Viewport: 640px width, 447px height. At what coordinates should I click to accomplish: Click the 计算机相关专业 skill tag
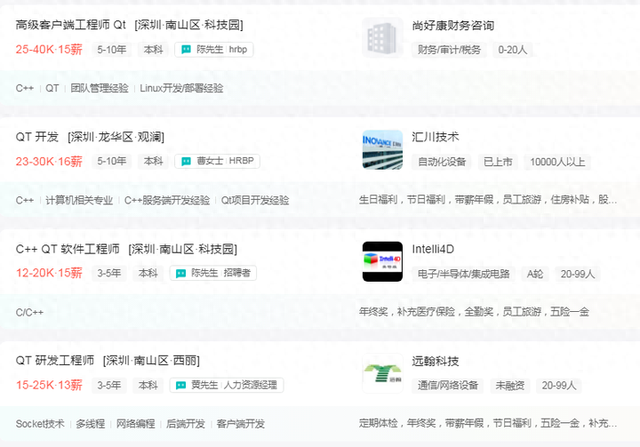pyautogui.click(x=79, y=200)
